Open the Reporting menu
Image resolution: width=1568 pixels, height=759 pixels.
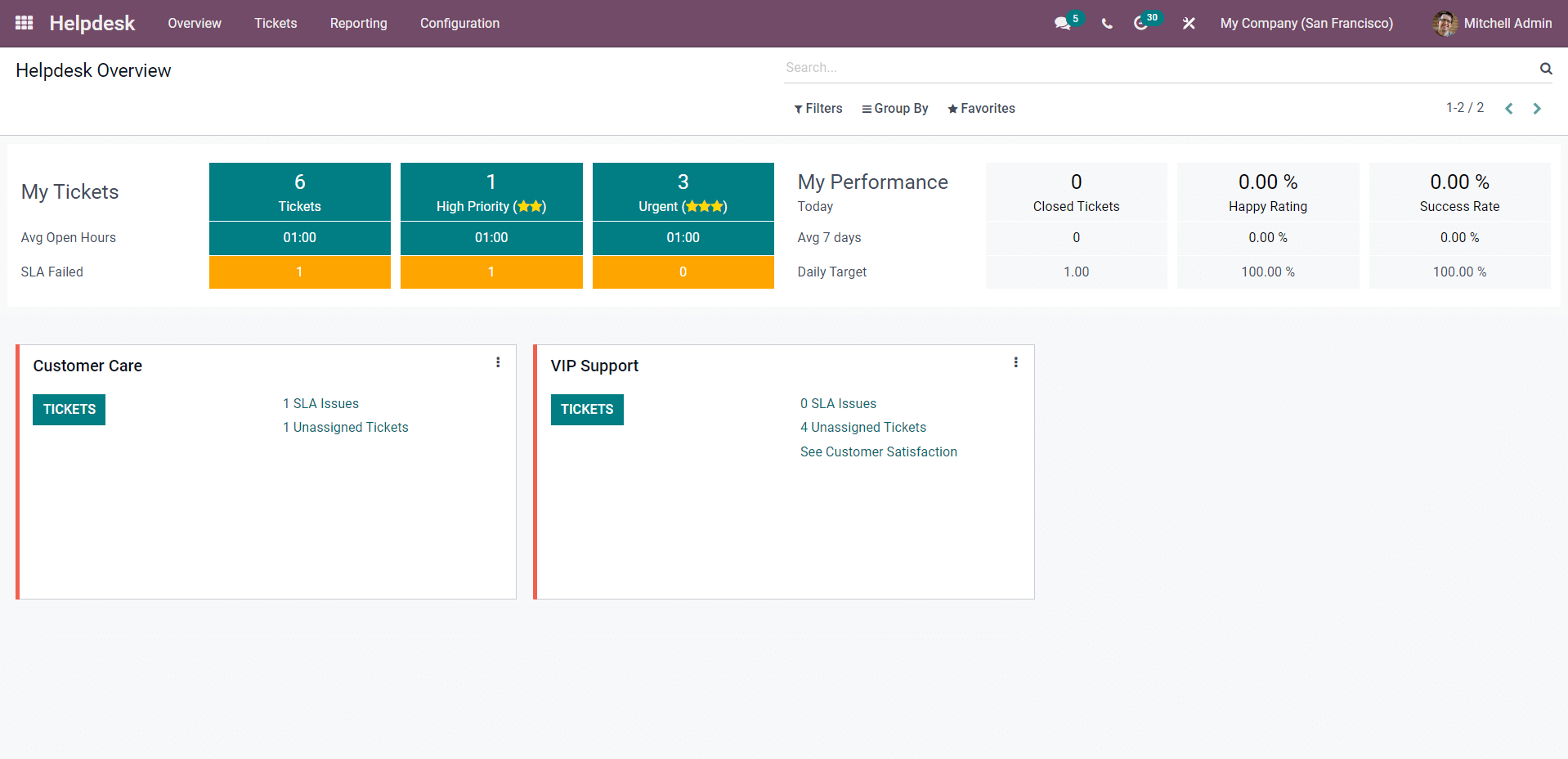point(359,24)
